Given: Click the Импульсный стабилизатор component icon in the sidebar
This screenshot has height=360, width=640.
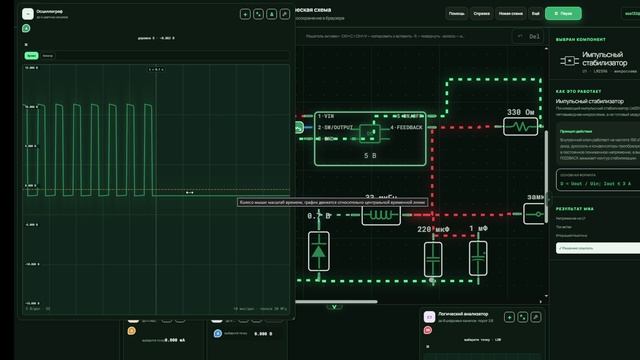Looking at the screenshot, I should coord(569,61).
